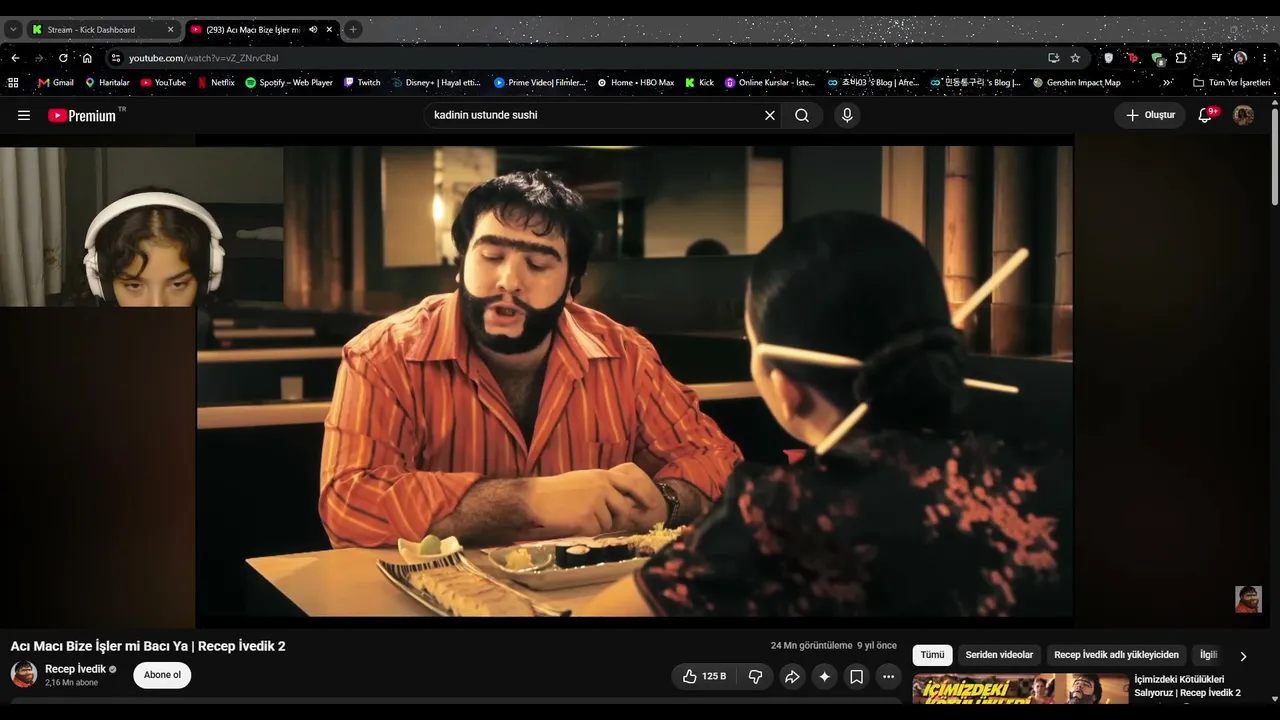The width and height of the screenshot is (1280, 720).
Task: Open Genshin Impact Map bookmark
Action: 1077,82
